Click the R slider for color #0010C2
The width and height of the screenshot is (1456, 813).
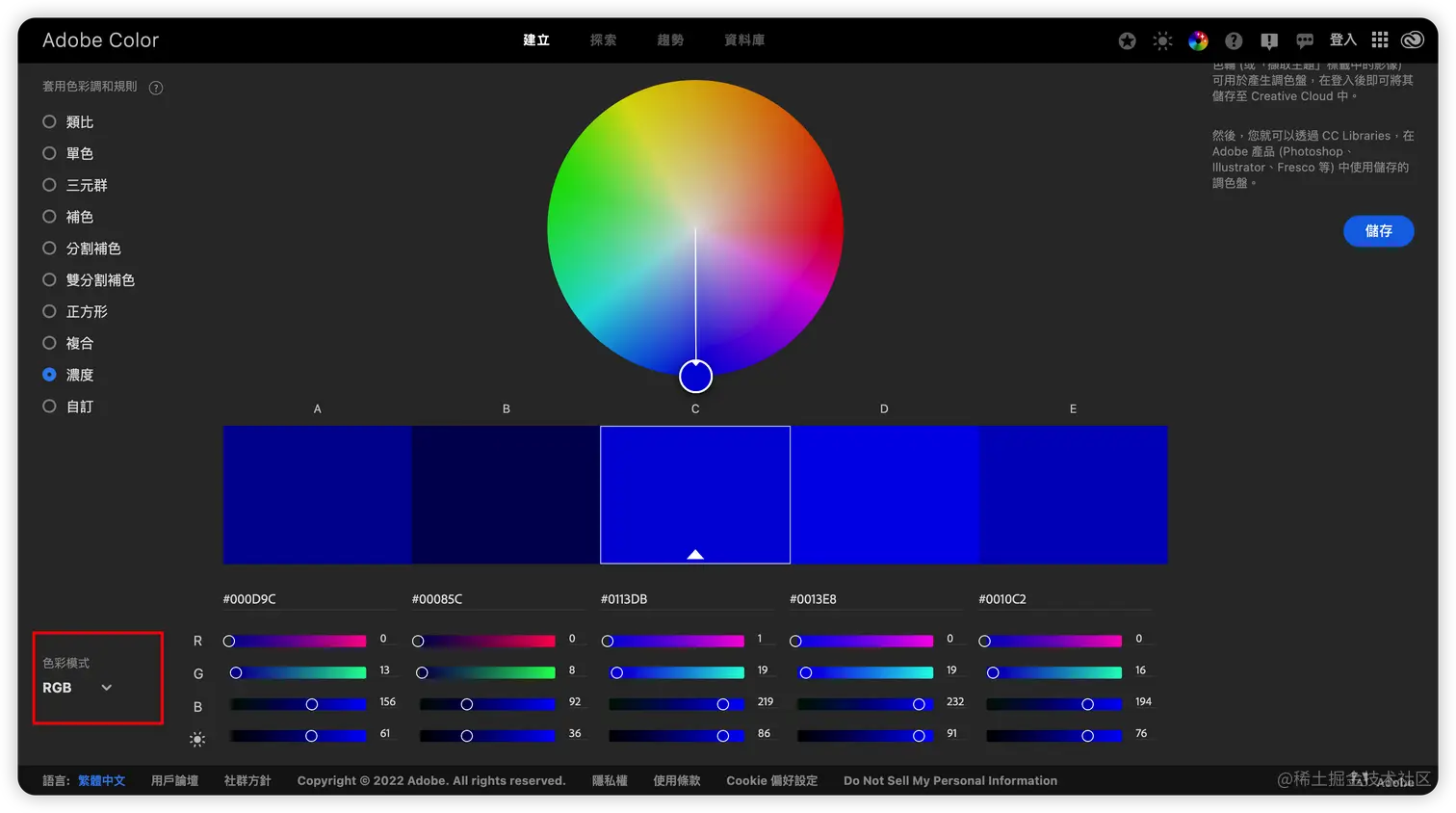click(x=1053, y=641)
